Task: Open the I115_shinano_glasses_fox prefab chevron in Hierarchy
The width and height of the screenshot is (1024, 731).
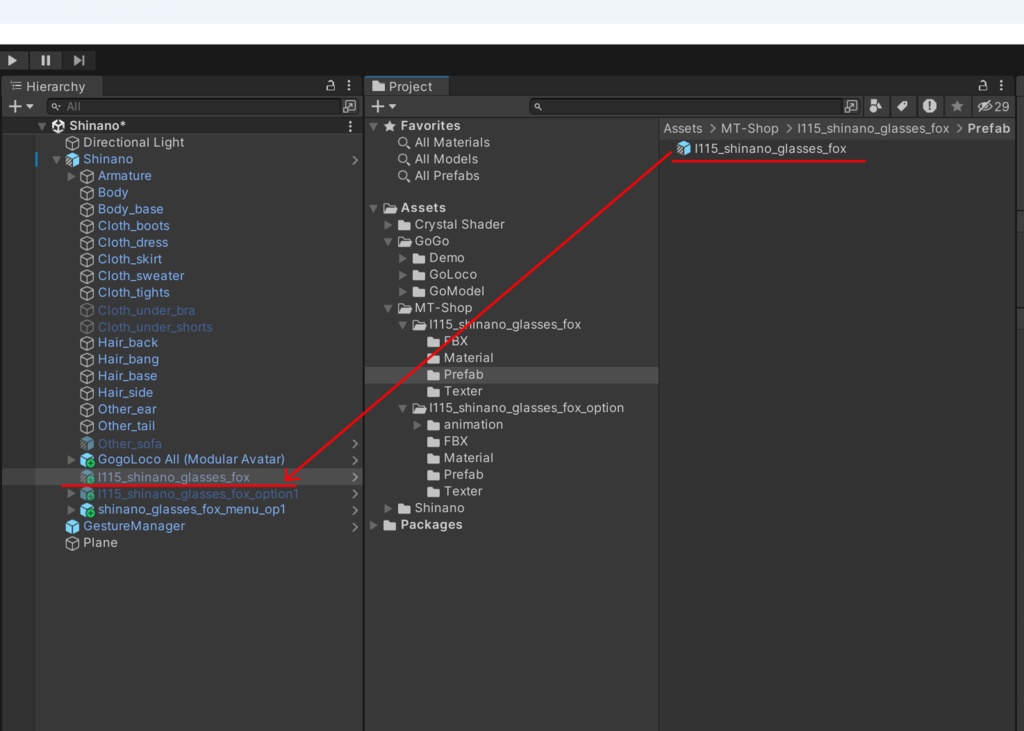Action: coord(355,478)
